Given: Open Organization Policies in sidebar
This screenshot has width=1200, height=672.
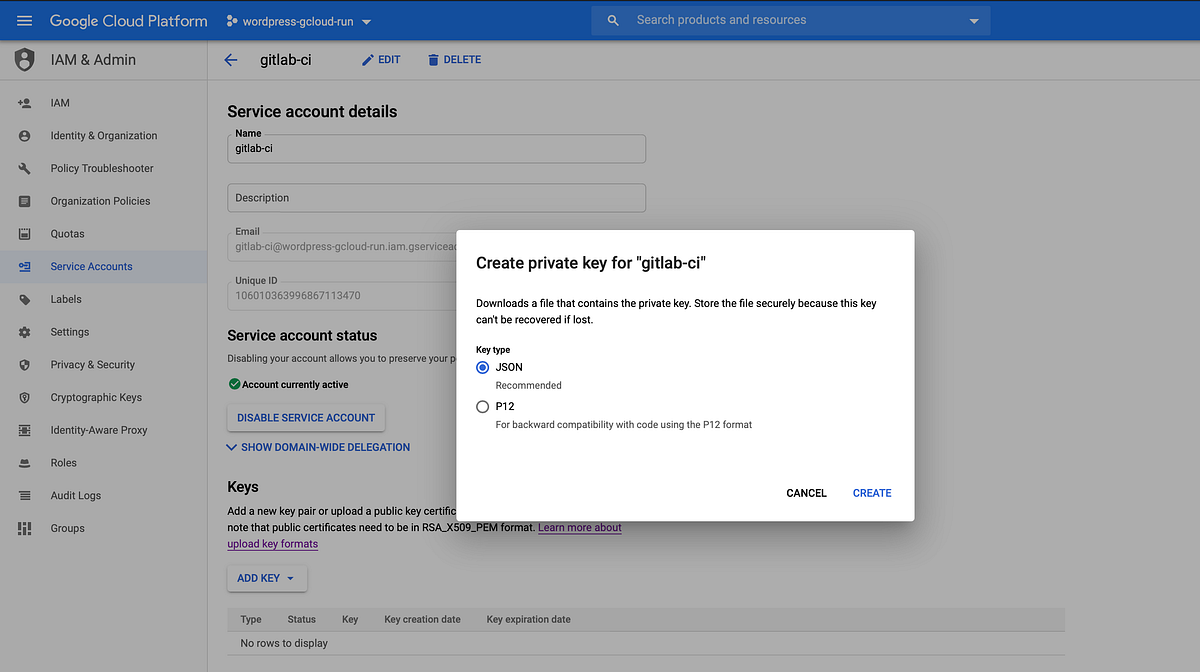Looking at the screenshot, I should tap(103, 201).
